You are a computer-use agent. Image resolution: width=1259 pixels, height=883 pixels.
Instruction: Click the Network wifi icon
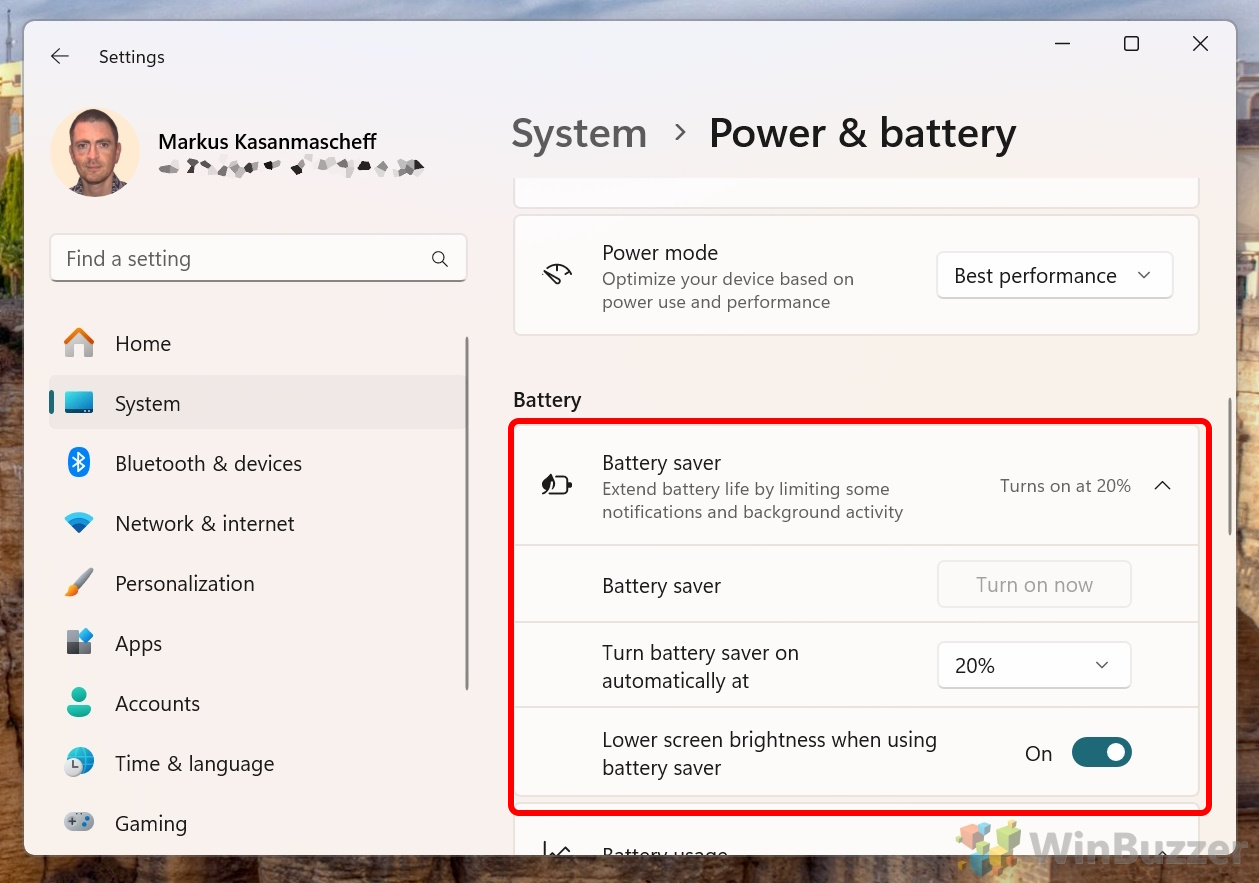click(79, 523)
